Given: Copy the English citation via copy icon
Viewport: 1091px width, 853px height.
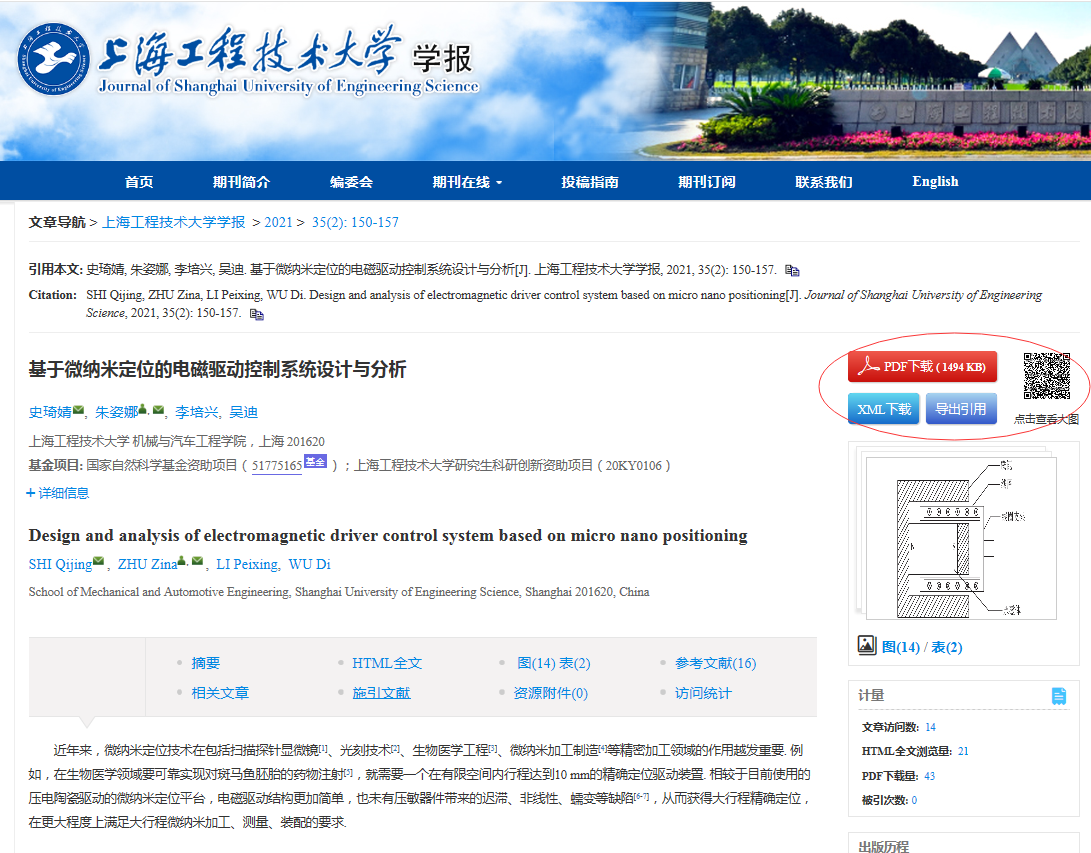Looking at the screenshot, I should click(x=257, y=314).
